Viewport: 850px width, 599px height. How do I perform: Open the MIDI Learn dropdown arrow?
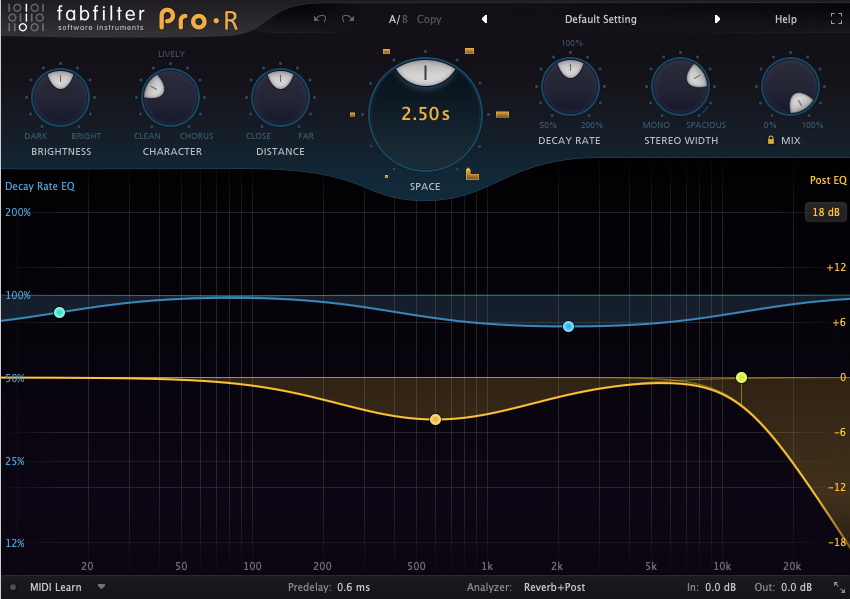tap(101, 587)
